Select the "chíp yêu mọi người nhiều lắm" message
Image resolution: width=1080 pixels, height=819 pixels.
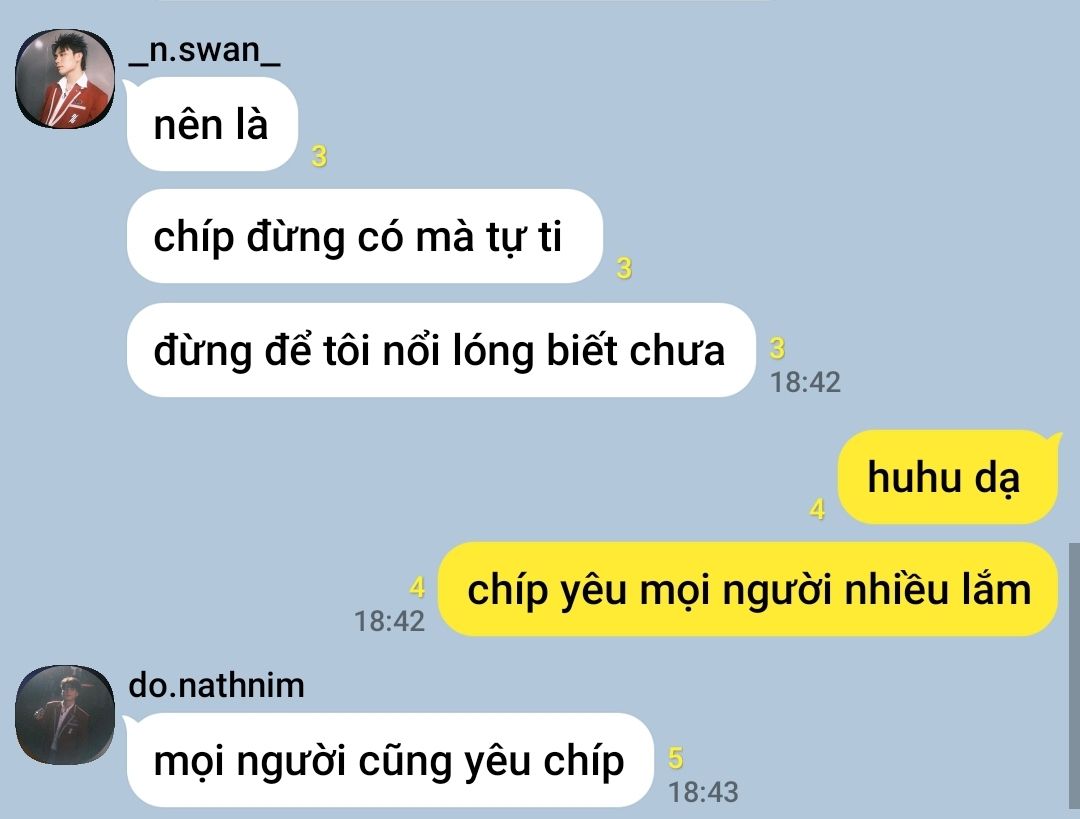click(x=748, y=589)
